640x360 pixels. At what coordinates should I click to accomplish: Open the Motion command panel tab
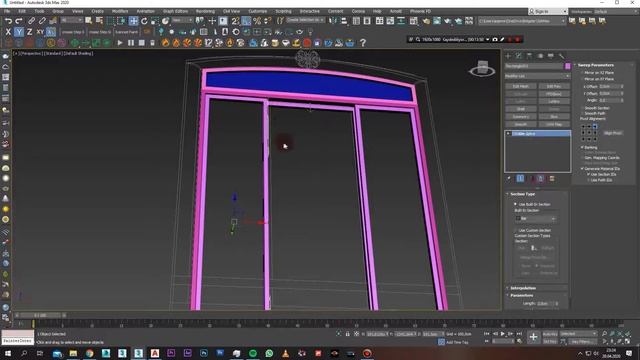coord(540,56)
